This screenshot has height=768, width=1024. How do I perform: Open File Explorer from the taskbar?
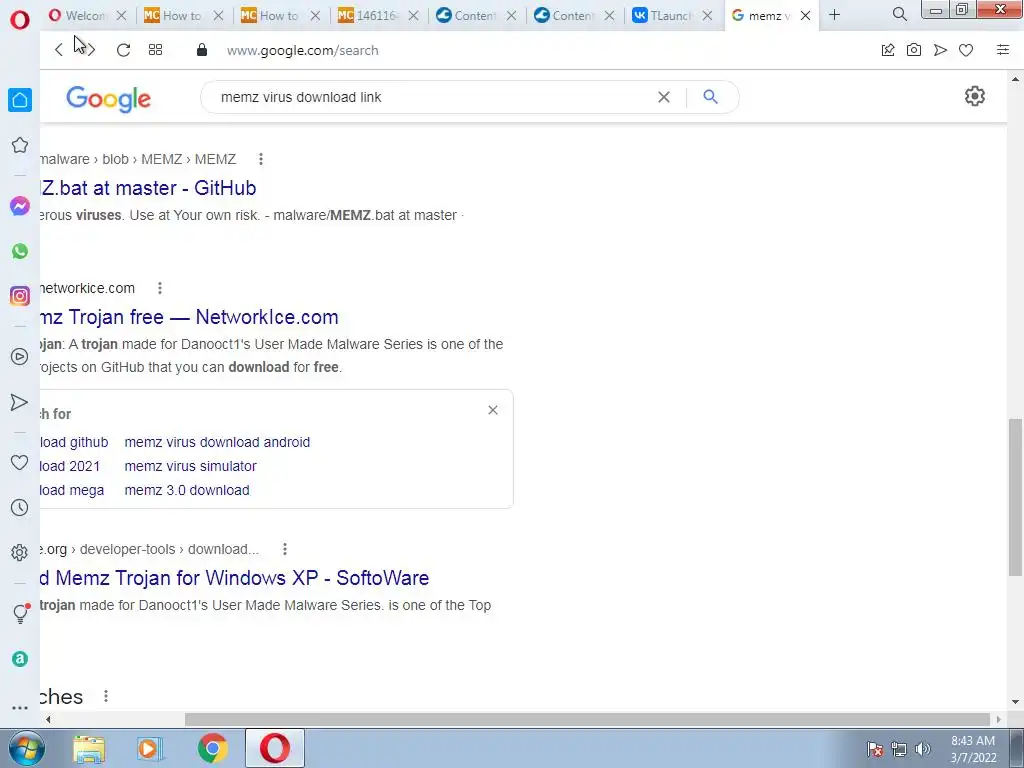(x=89, y=749)
